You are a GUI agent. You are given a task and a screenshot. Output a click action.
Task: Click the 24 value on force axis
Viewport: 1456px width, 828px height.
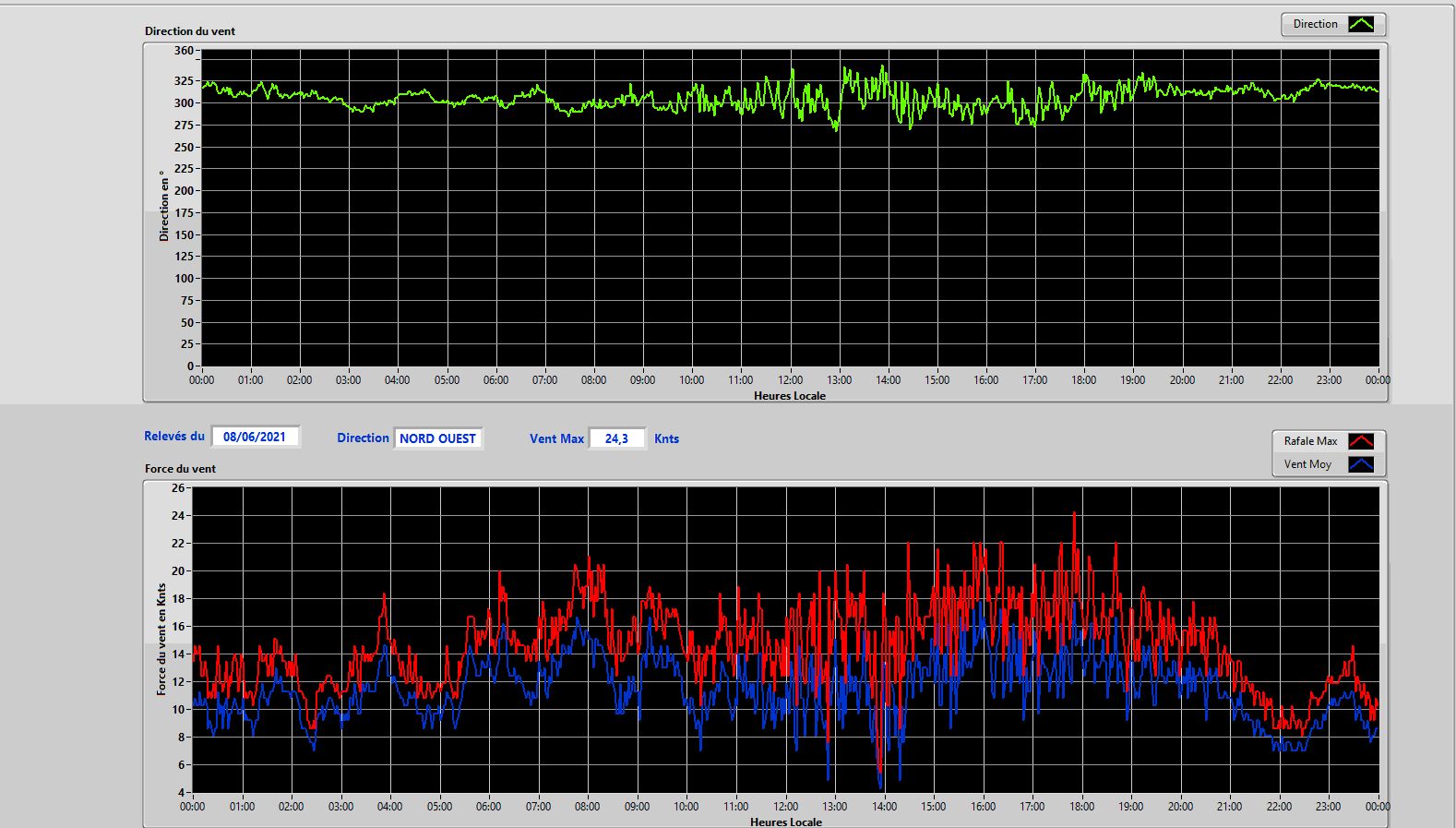click(178, 516)
